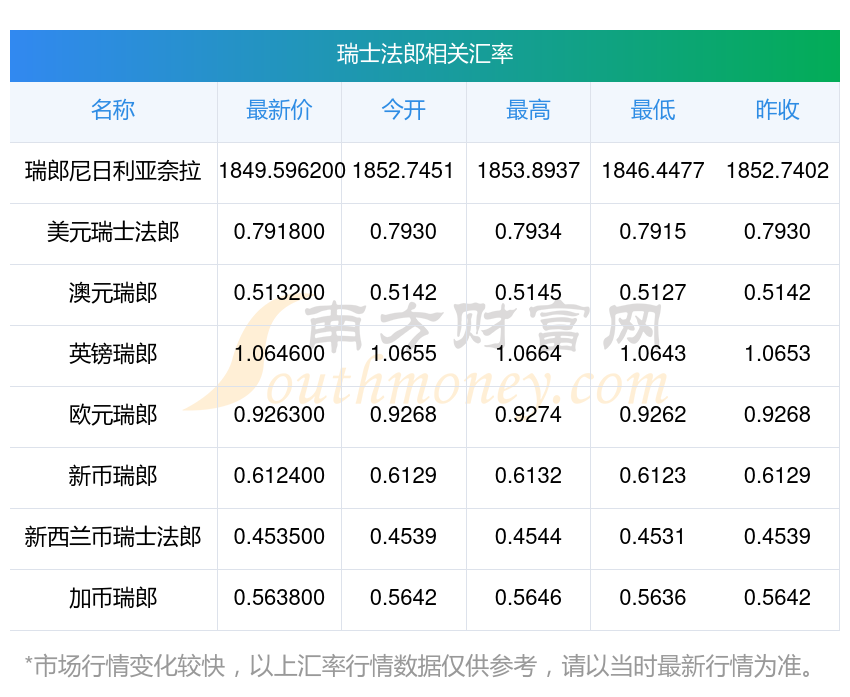Click the 新西兰币瑞士法郎 currency pair name
The width and height of the screenshot is (850, 697).
[x=113, y=537]
